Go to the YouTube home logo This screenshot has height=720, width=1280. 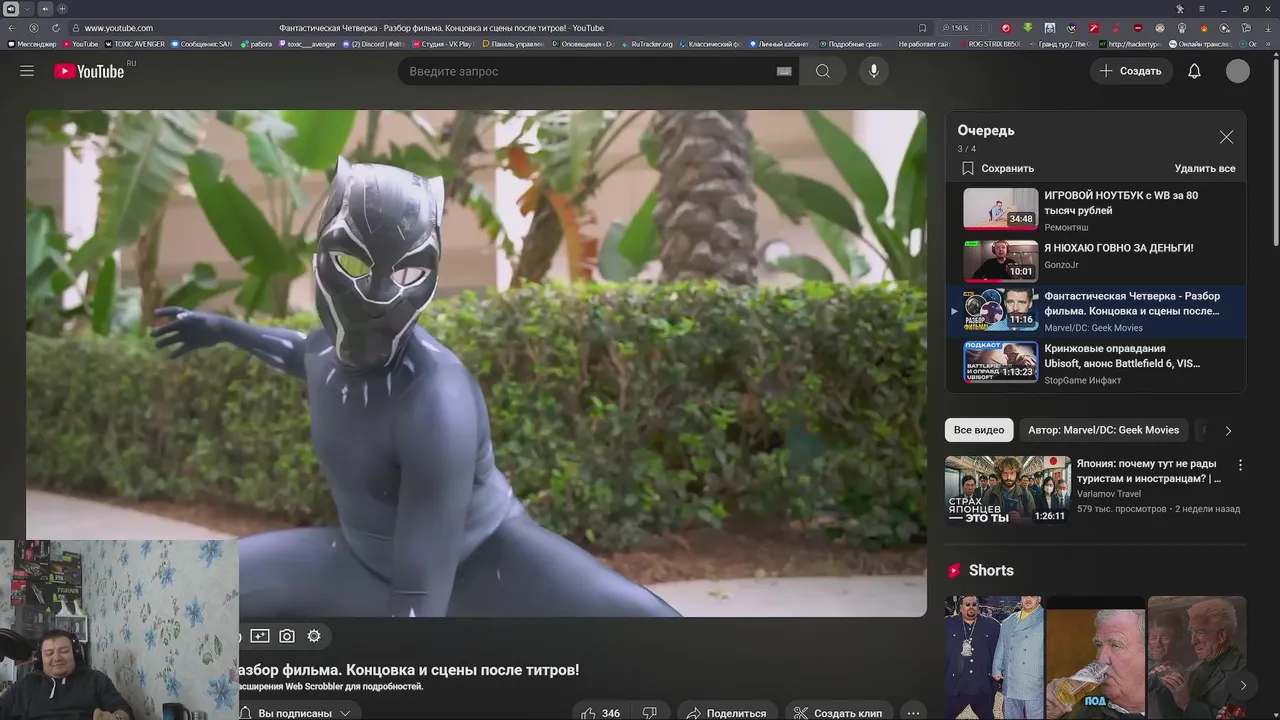tap(89, 71)
